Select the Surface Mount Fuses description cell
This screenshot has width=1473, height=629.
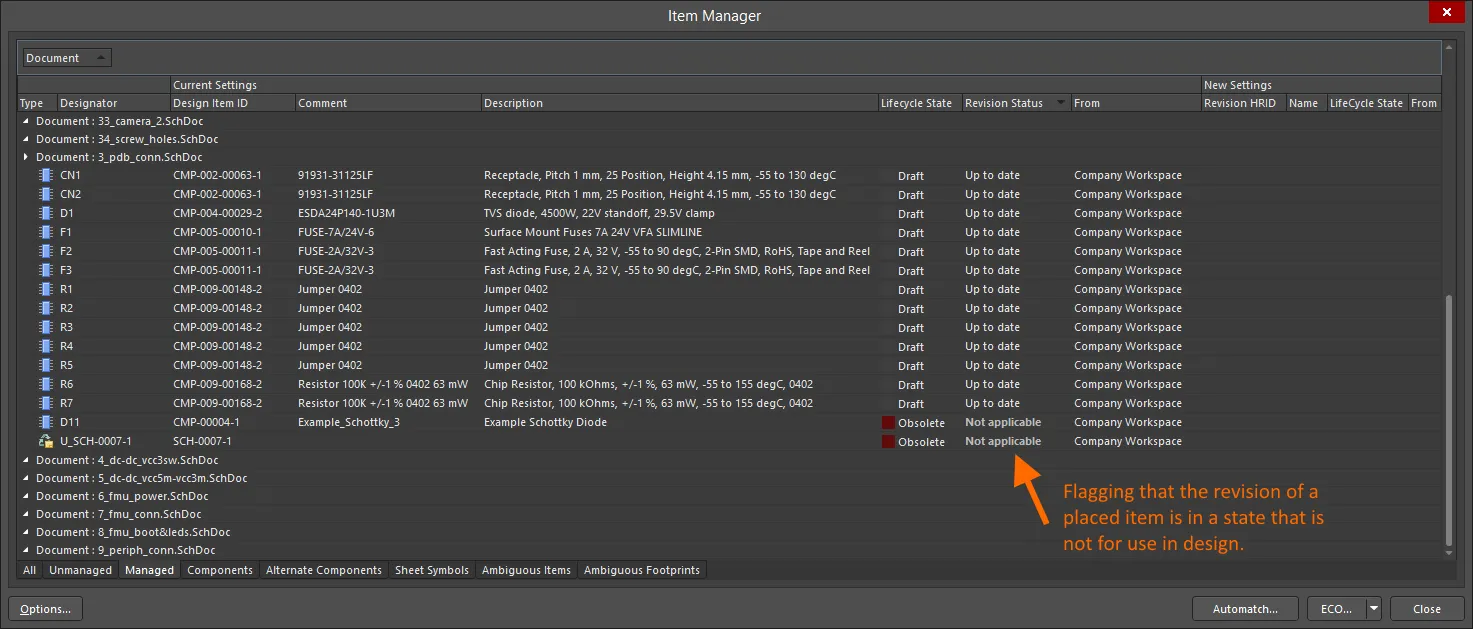pyautogui.click(x=593, y=232)
